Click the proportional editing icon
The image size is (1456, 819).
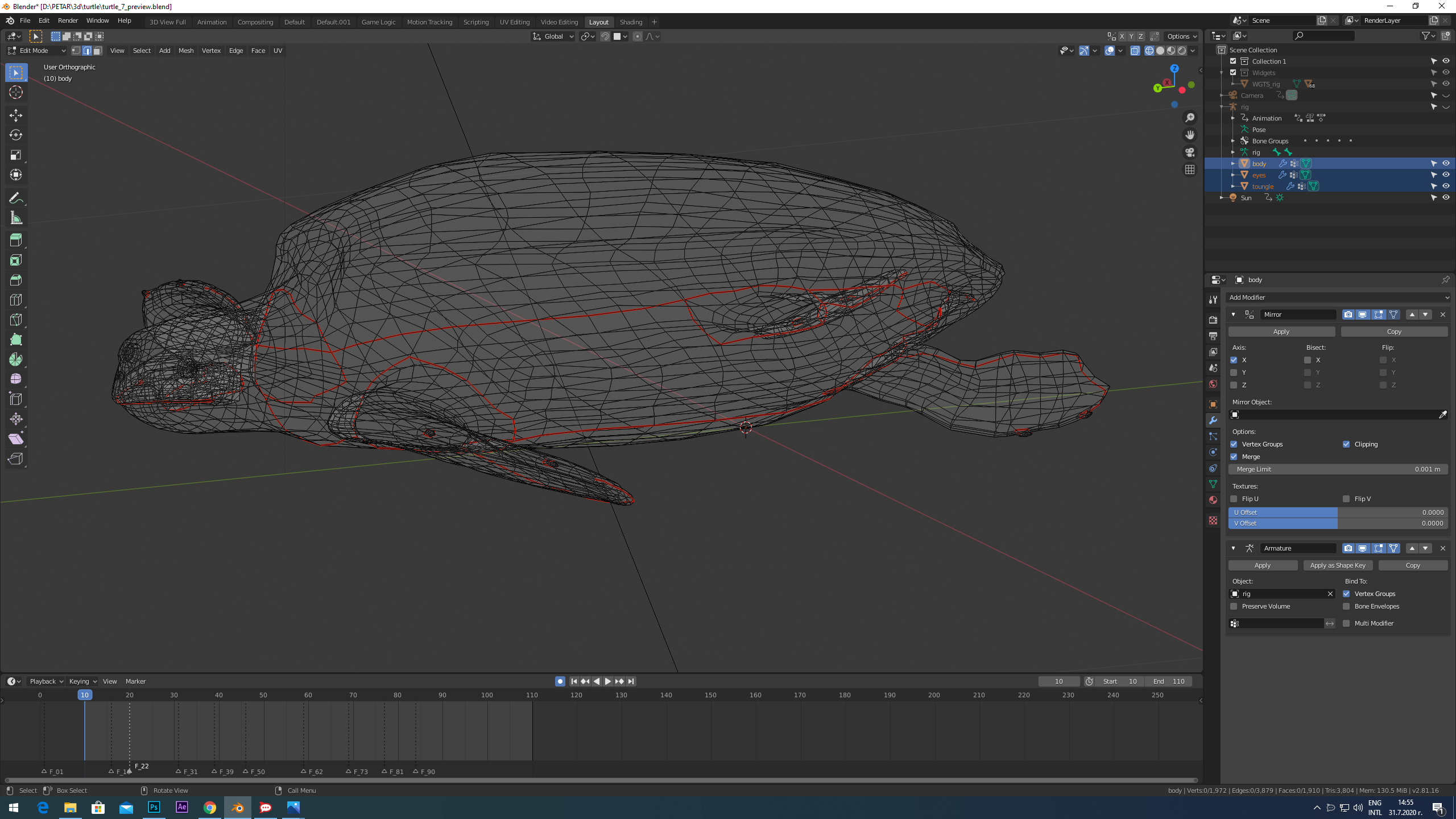638,36
